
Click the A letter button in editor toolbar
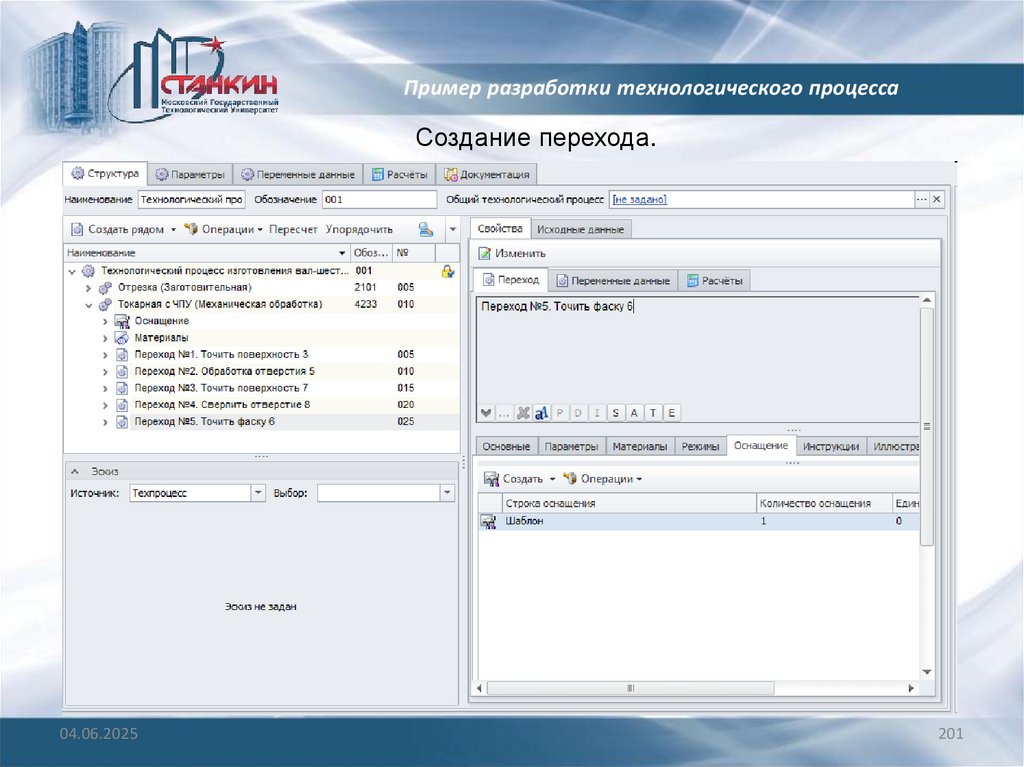click(x=633, y=413)
